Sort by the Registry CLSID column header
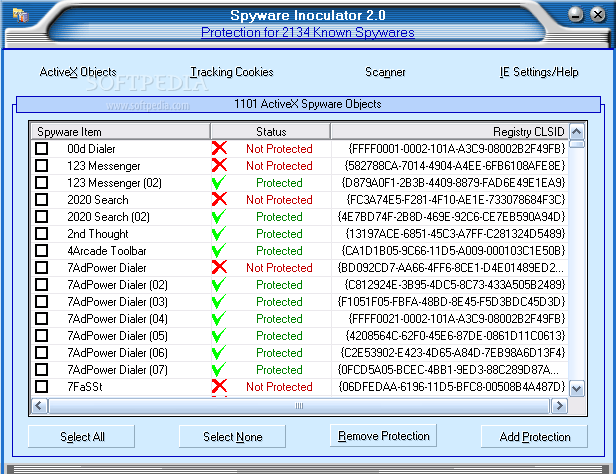This screenshot has width=616, height=474. point(449,132)
